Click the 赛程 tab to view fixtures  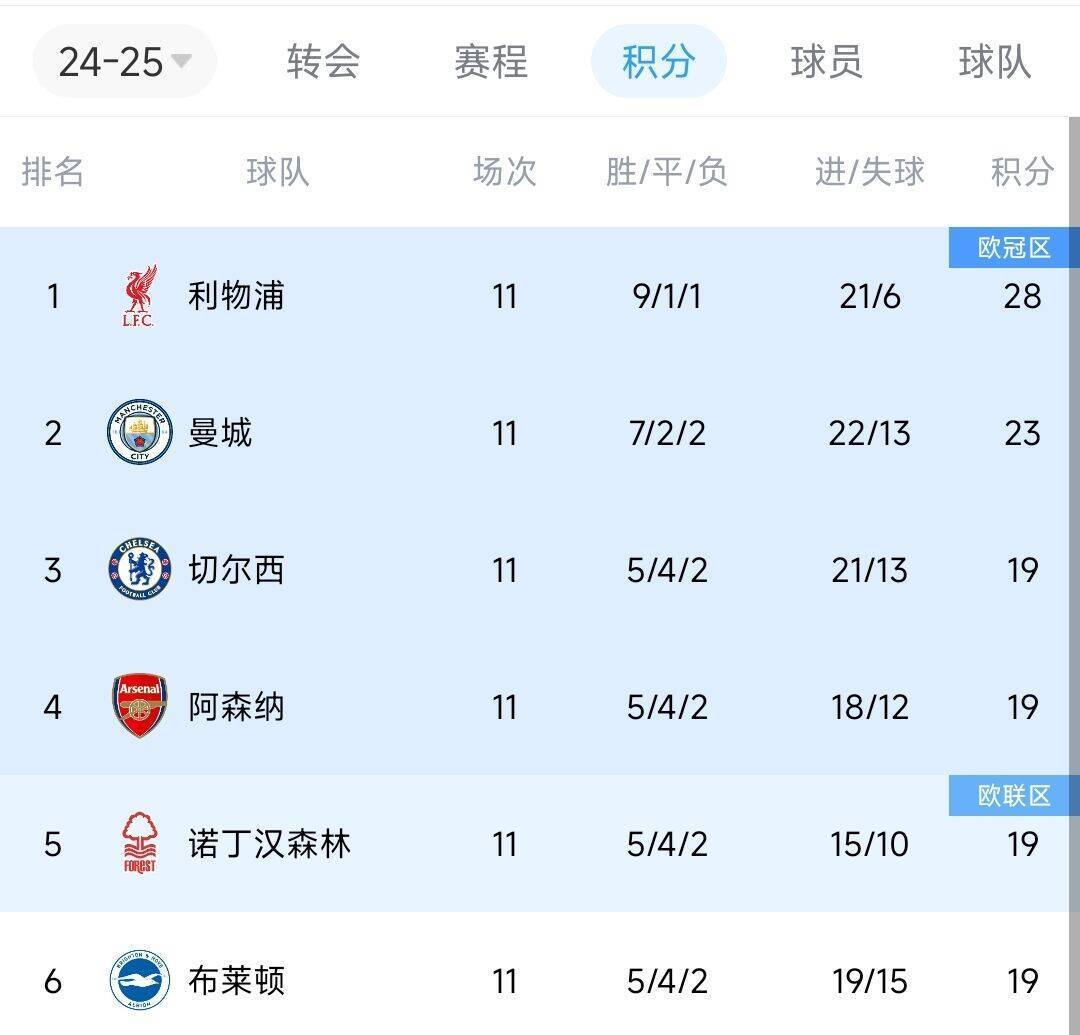pyautogui.click(x=489, y=61)
